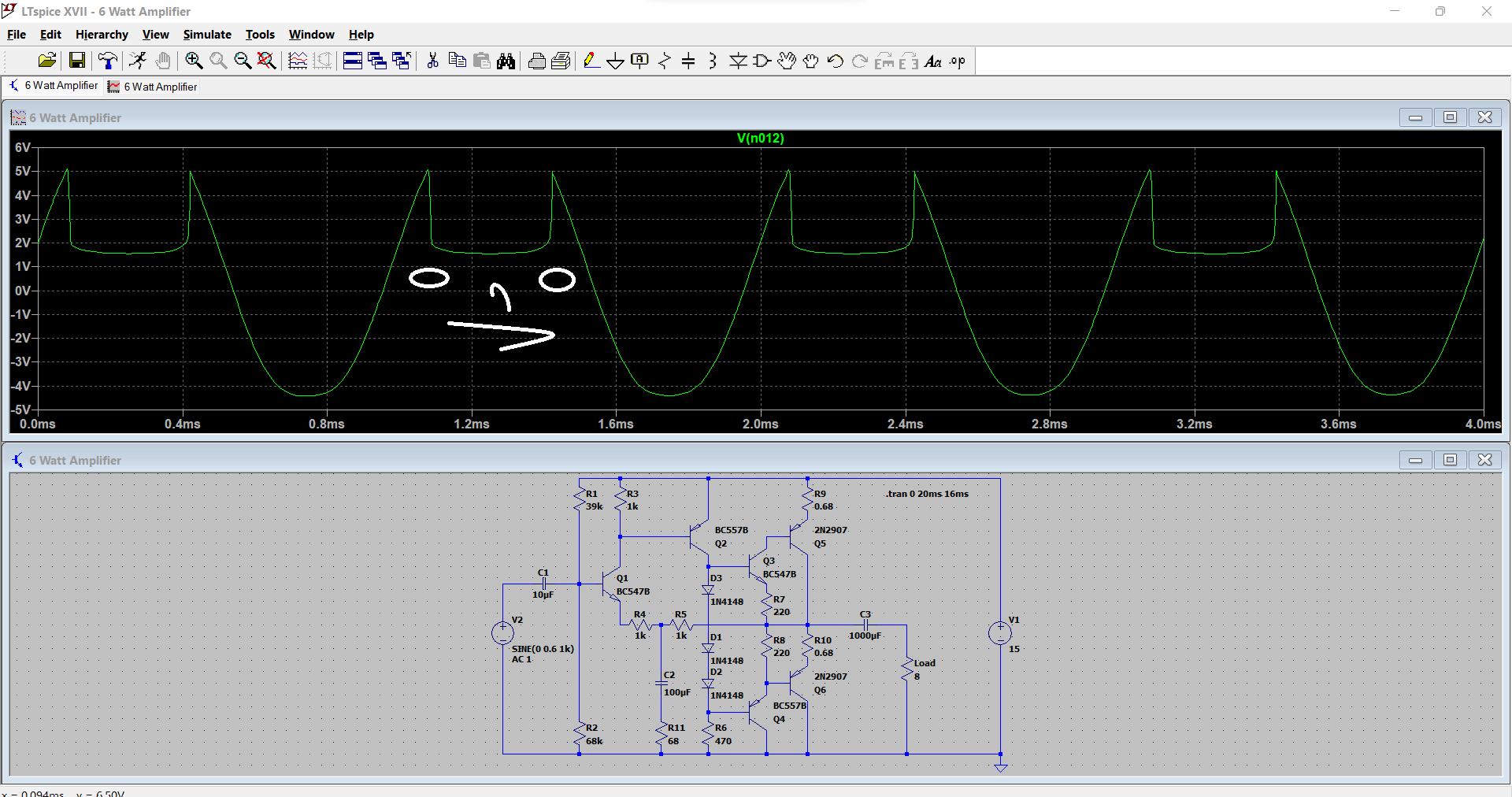This screenshot has width=1512, height=797.
Task: Add a SPICE directive with .op icon
Action: click(958, 61)
